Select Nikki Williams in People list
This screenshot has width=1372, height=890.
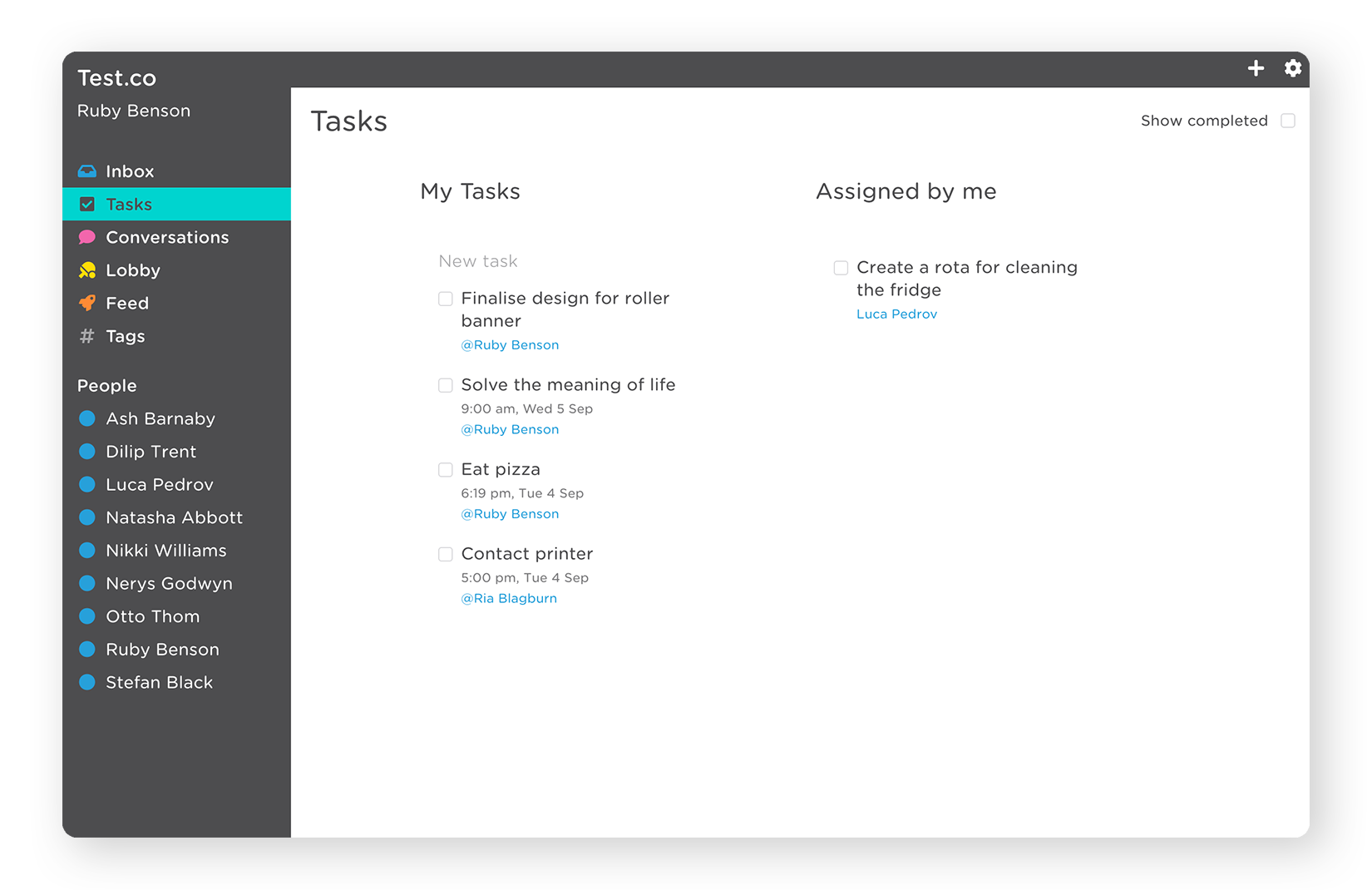[x=166, y=551]
